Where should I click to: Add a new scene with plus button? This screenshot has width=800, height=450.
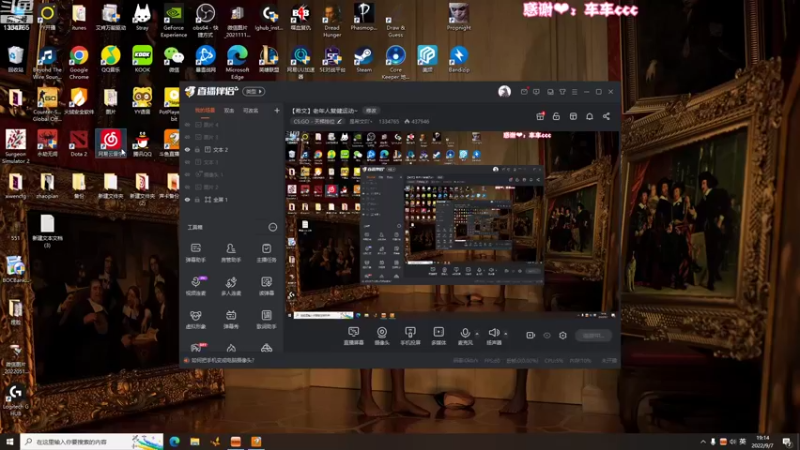click(277, 110)
